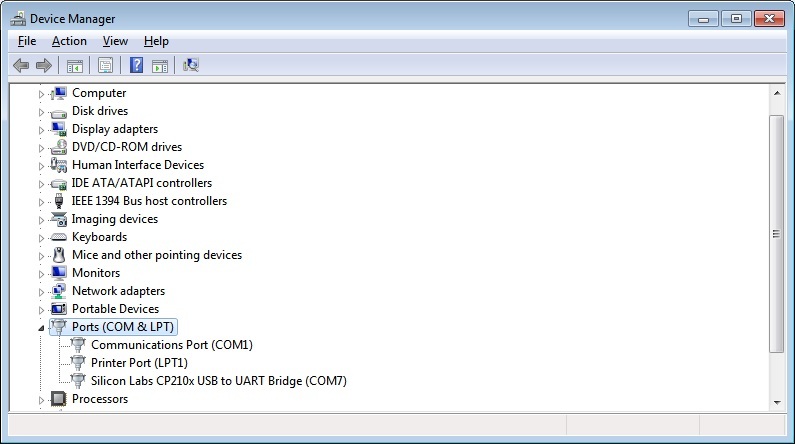Click the vertical scrollbar down arrow

tap(776, 400)
